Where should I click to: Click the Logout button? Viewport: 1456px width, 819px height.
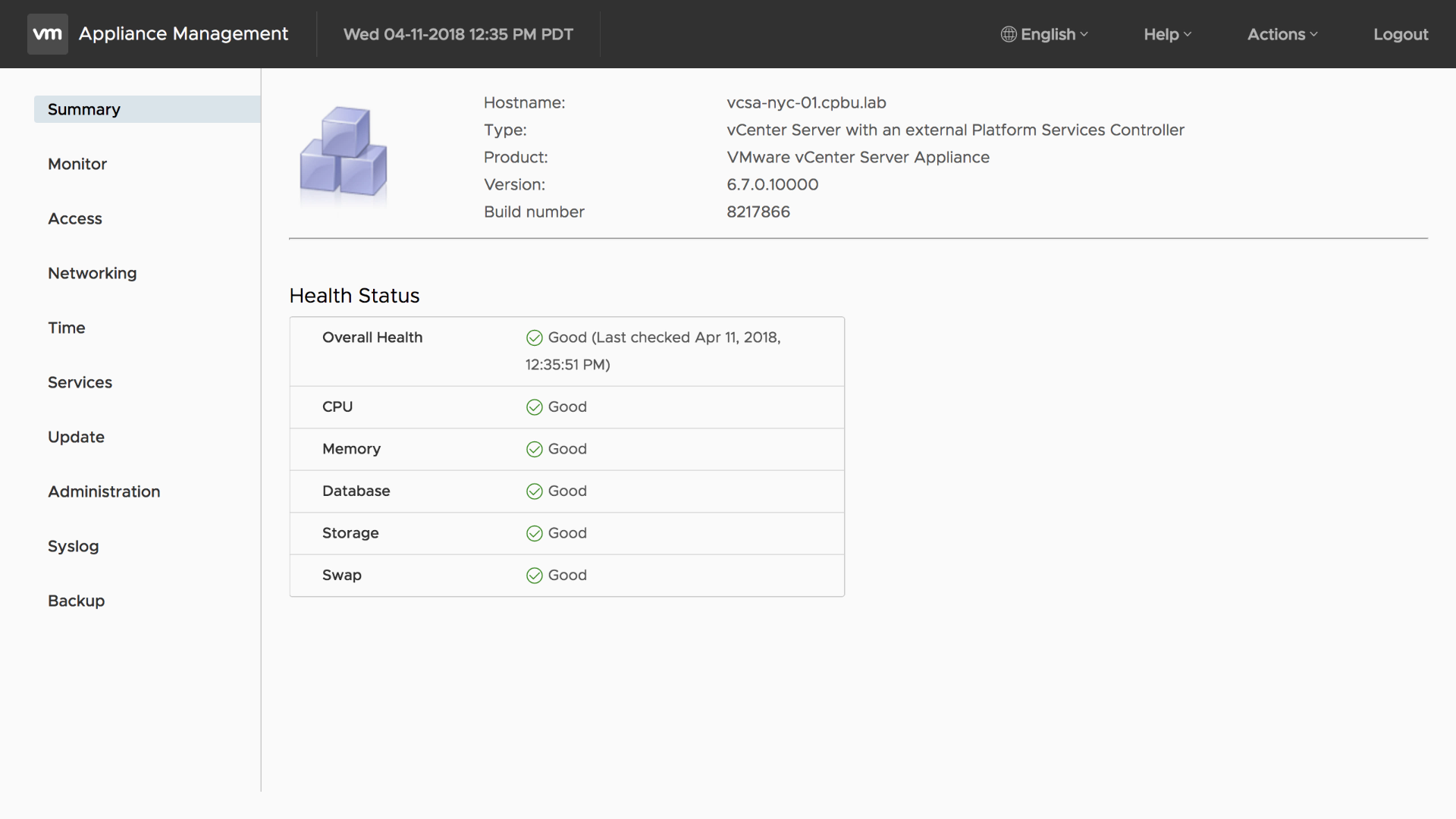1401,34
